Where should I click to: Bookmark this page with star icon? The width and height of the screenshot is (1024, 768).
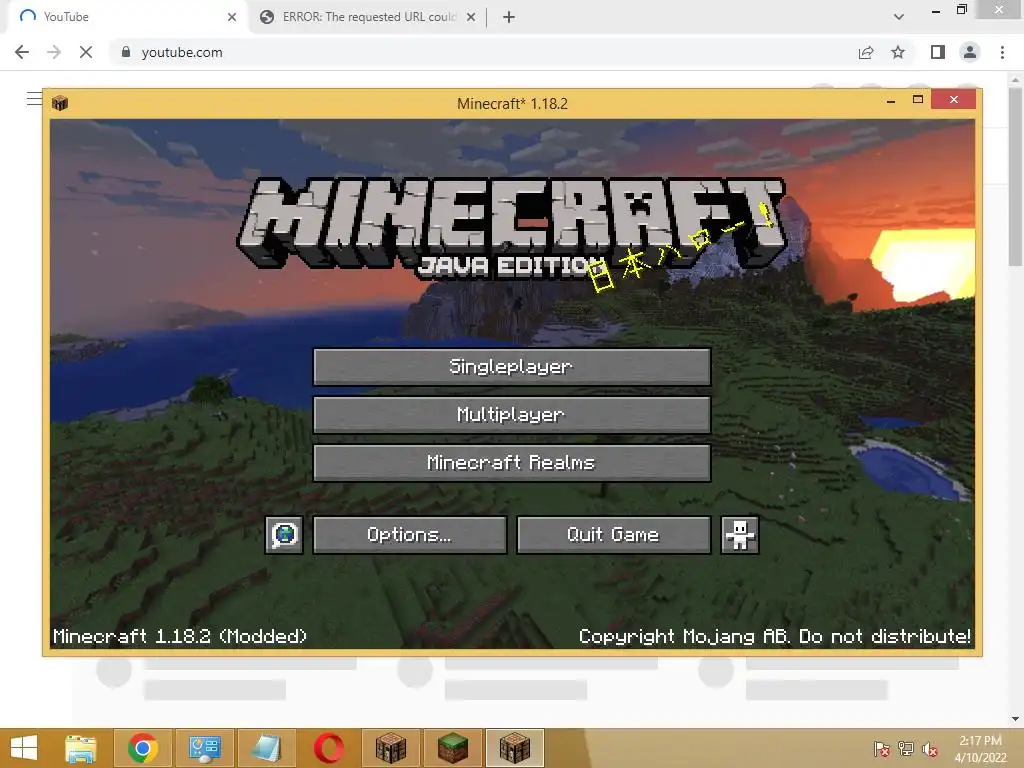[898, 52]
